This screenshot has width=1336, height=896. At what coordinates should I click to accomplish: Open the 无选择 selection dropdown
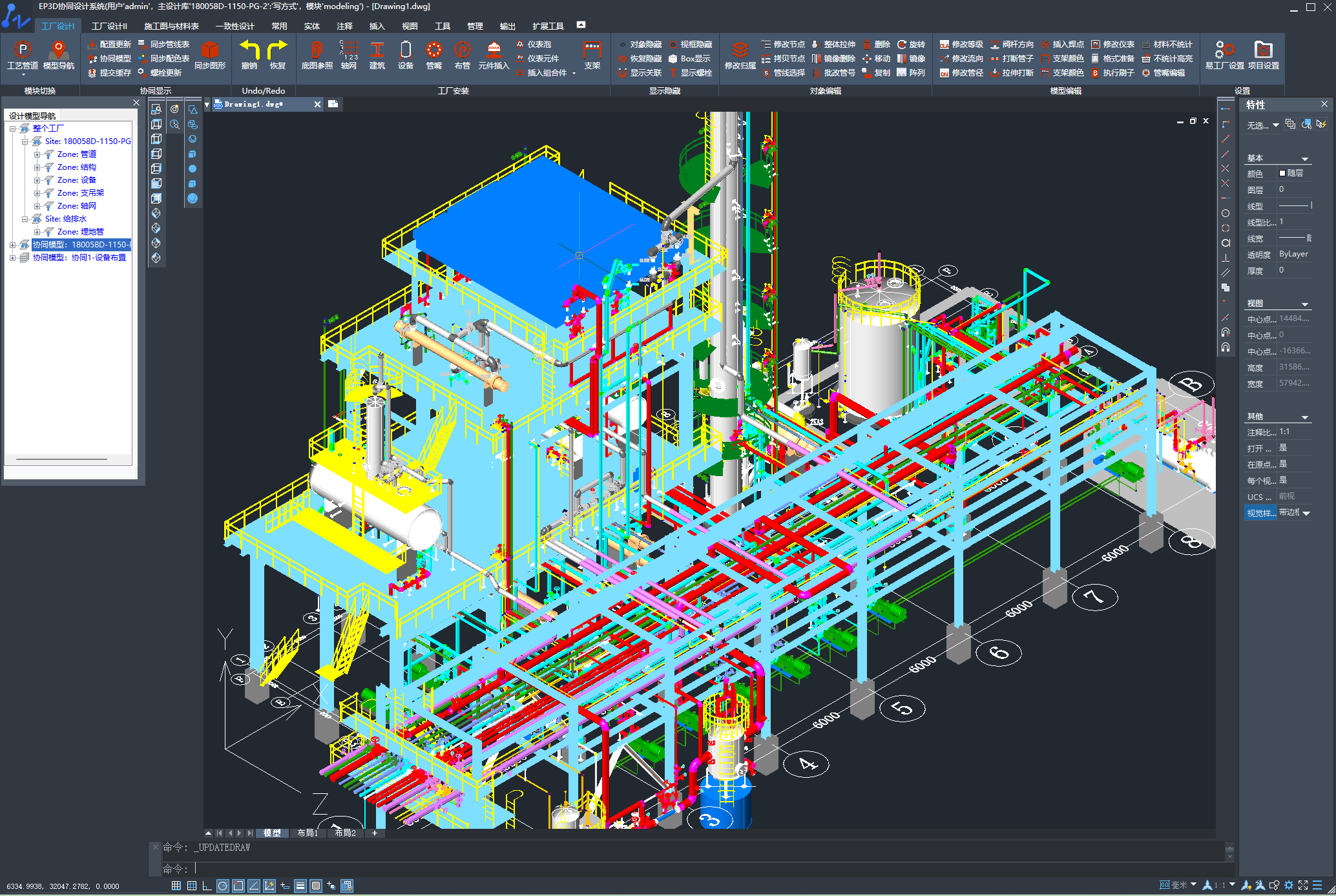point(1275,125)
